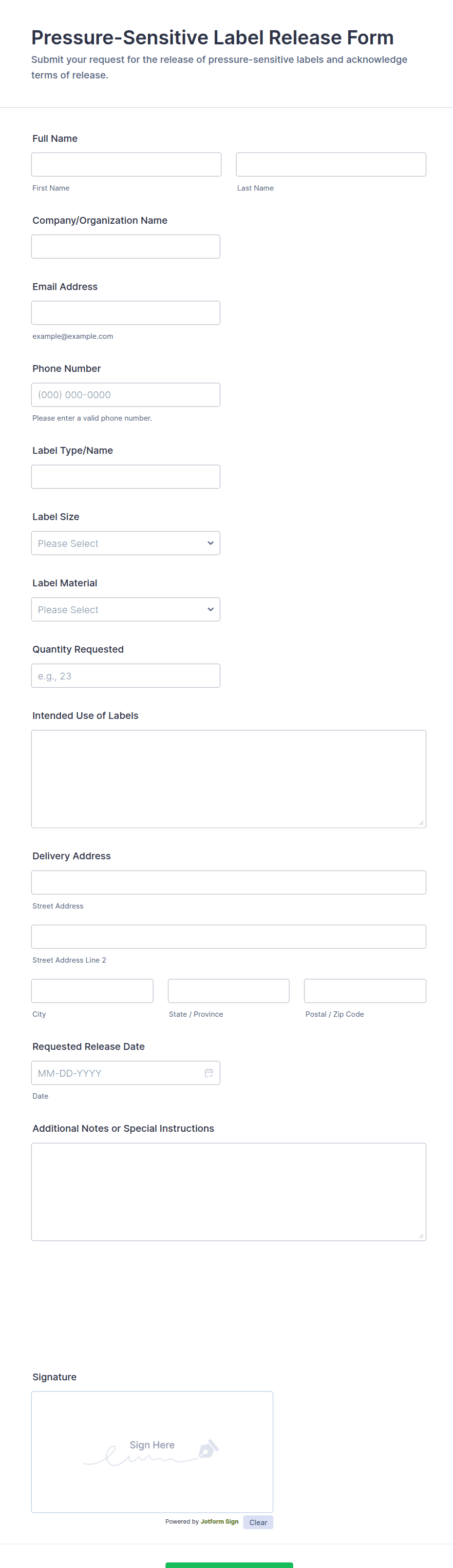Click the Sign Here signature pad

click(152, 1451)
